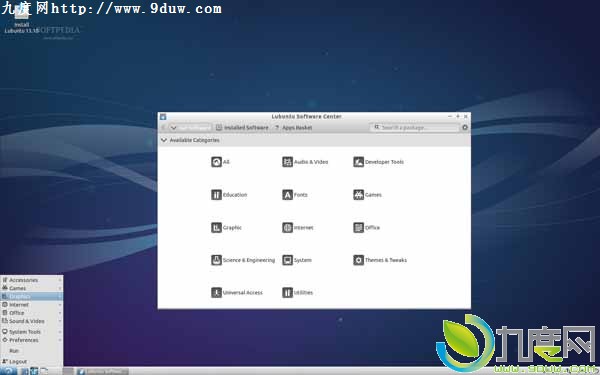Click the Lubuntu start menu button on panel
Image resolution: width=600 pixels, height=375 pixels.
click(8, 371)
